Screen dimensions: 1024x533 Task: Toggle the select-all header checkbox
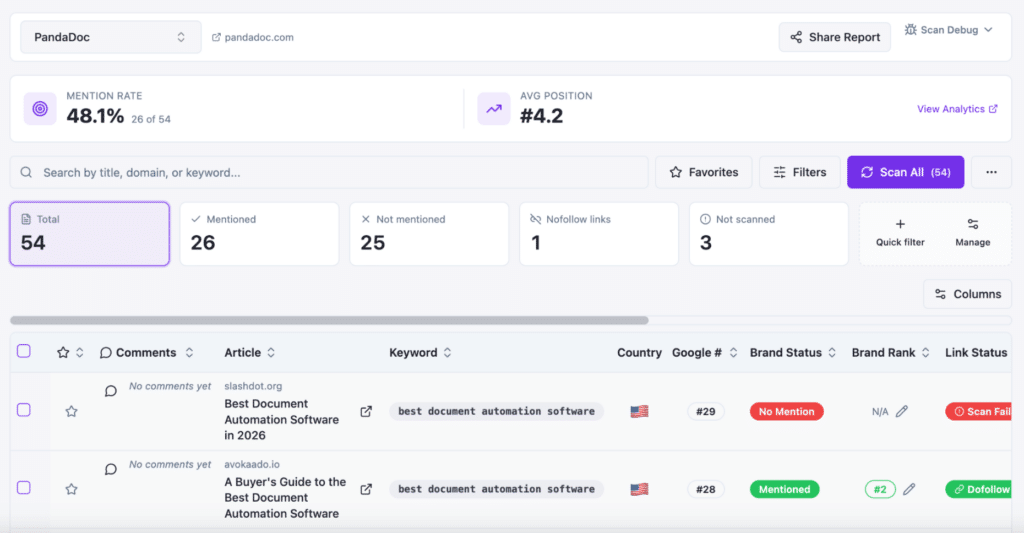click(24, 351)
